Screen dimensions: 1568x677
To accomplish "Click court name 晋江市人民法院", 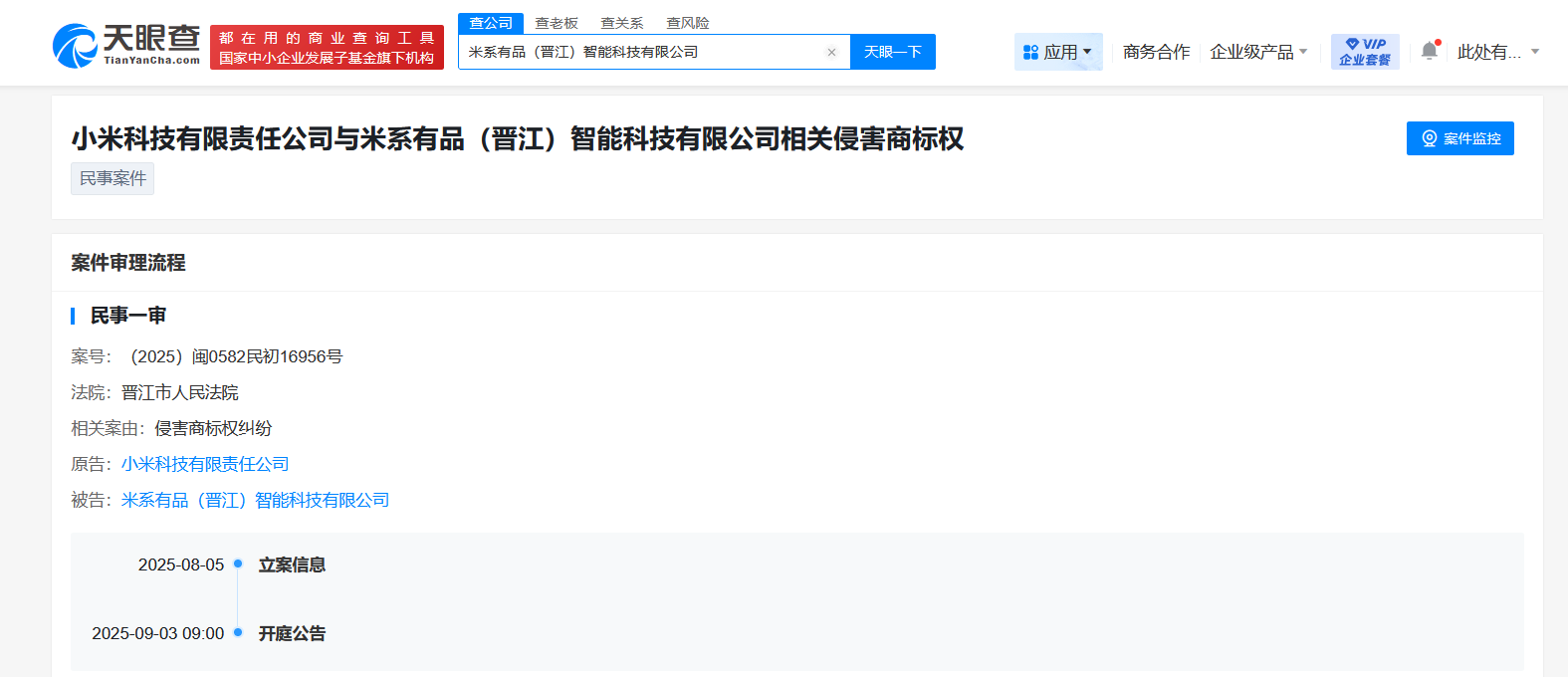I will coord(180,392).
